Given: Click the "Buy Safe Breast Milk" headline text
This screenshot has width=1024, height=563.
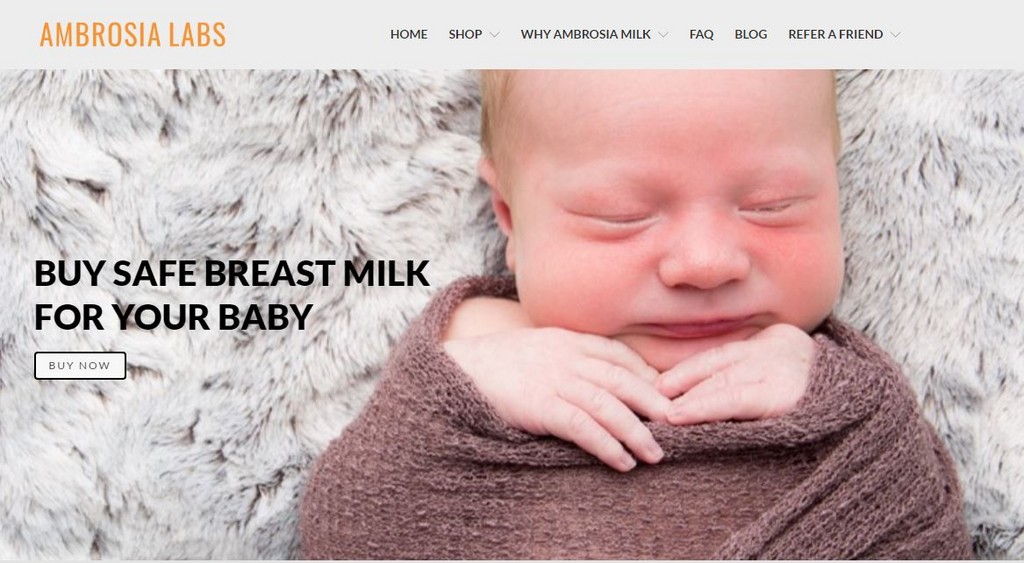Looking at the screenshot, I should pyautogui.click(x=232, y=273).
